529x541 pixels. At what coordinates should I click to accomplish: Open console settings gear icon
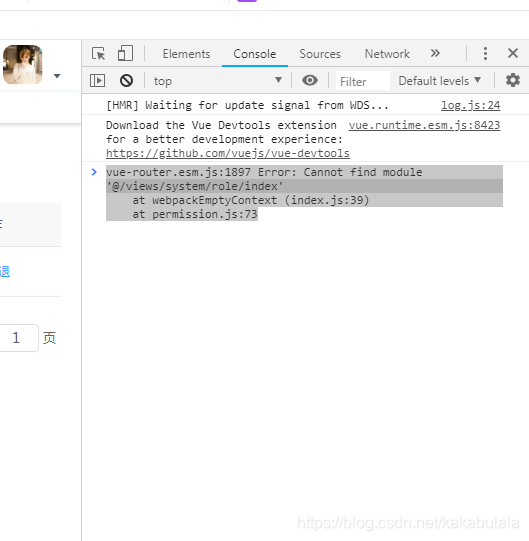[x=513, y=80]
